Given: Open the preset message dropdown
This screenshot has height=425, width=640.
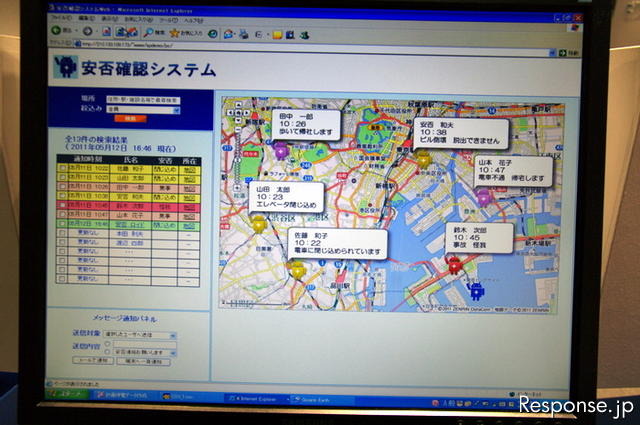Looking at the screenshot, I should click(144, 352).
